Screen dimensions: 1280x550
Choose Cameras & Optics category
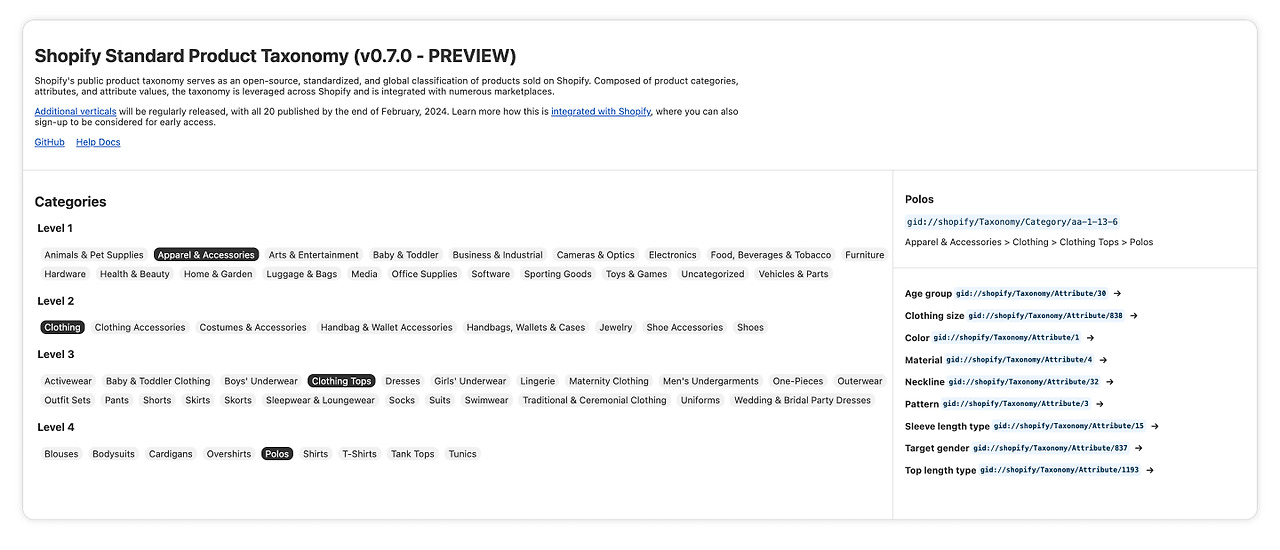(x=596, y=255)
